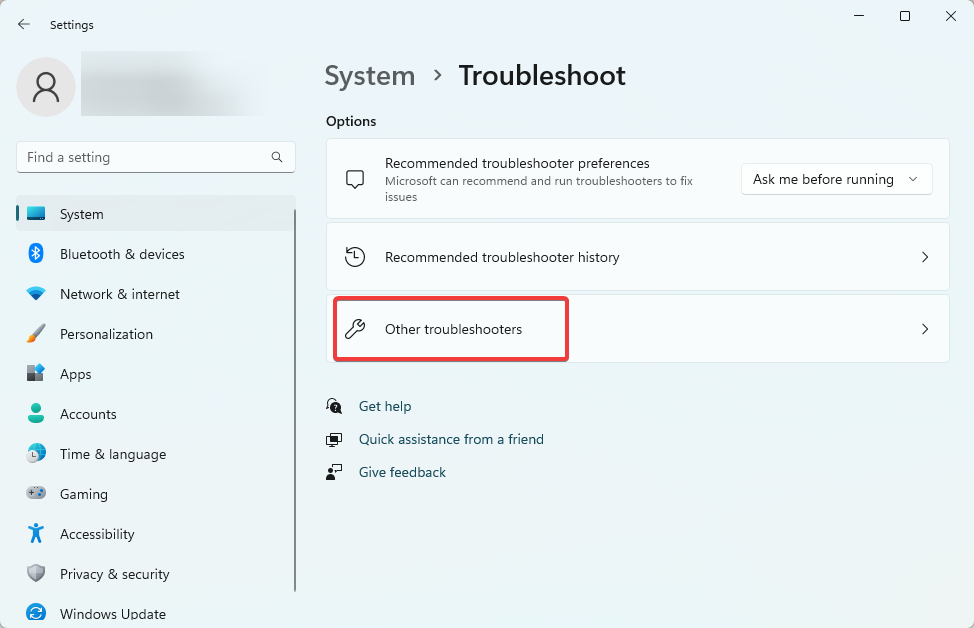The image size is (974, 628).
Task: Click System in the breadcrumb
Action: click(x=370, y=76)
